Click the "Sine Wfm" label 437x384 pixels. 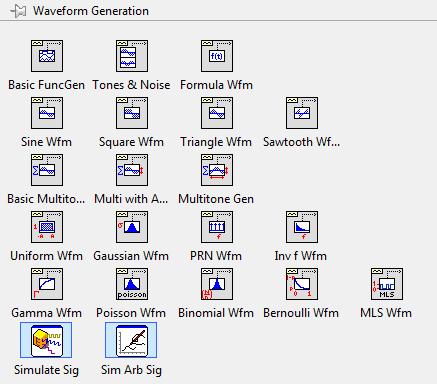click(x=46, y=142)
